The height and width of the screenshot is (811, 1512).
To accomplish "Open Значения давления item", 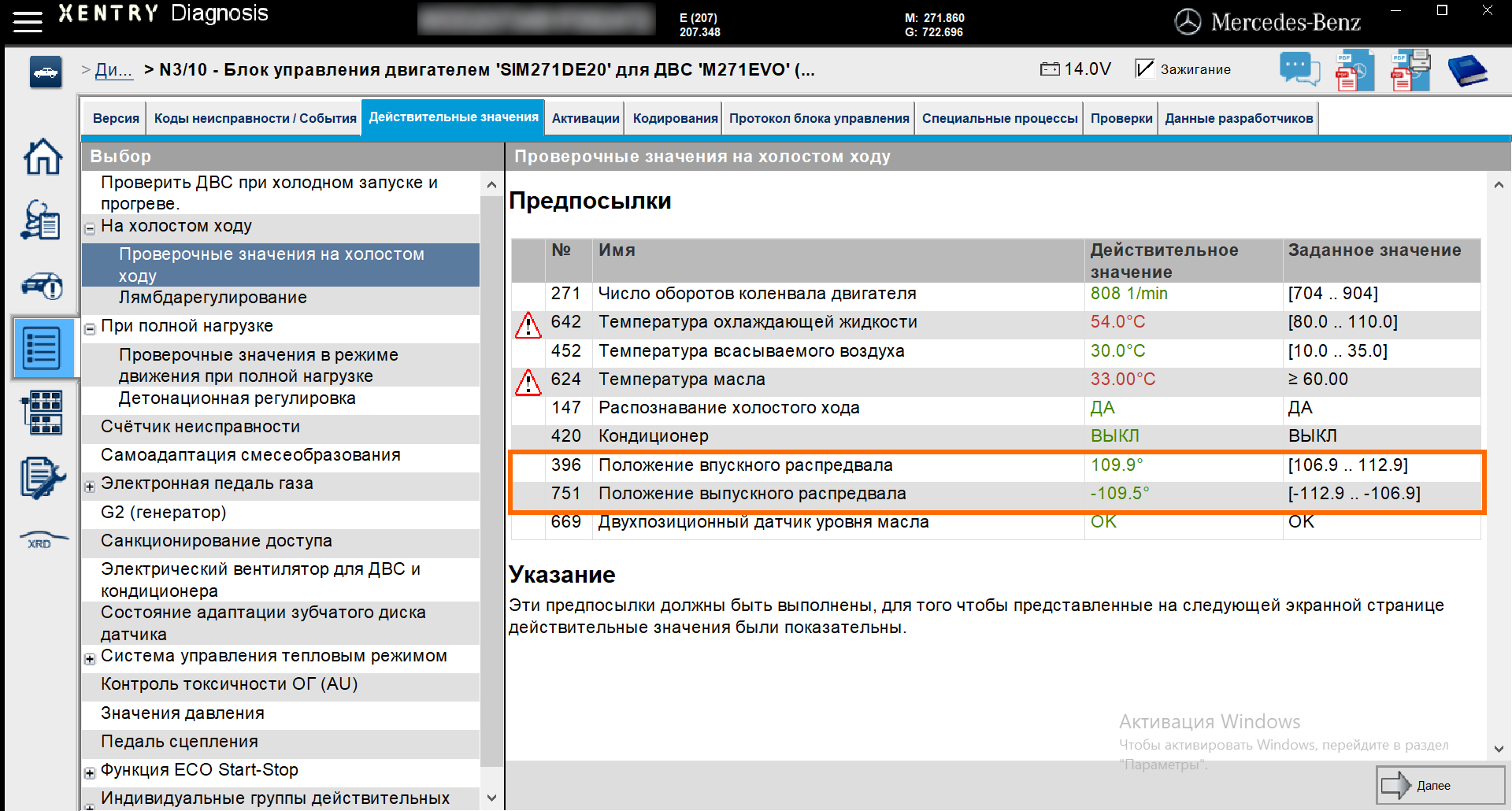I will 280,713.
